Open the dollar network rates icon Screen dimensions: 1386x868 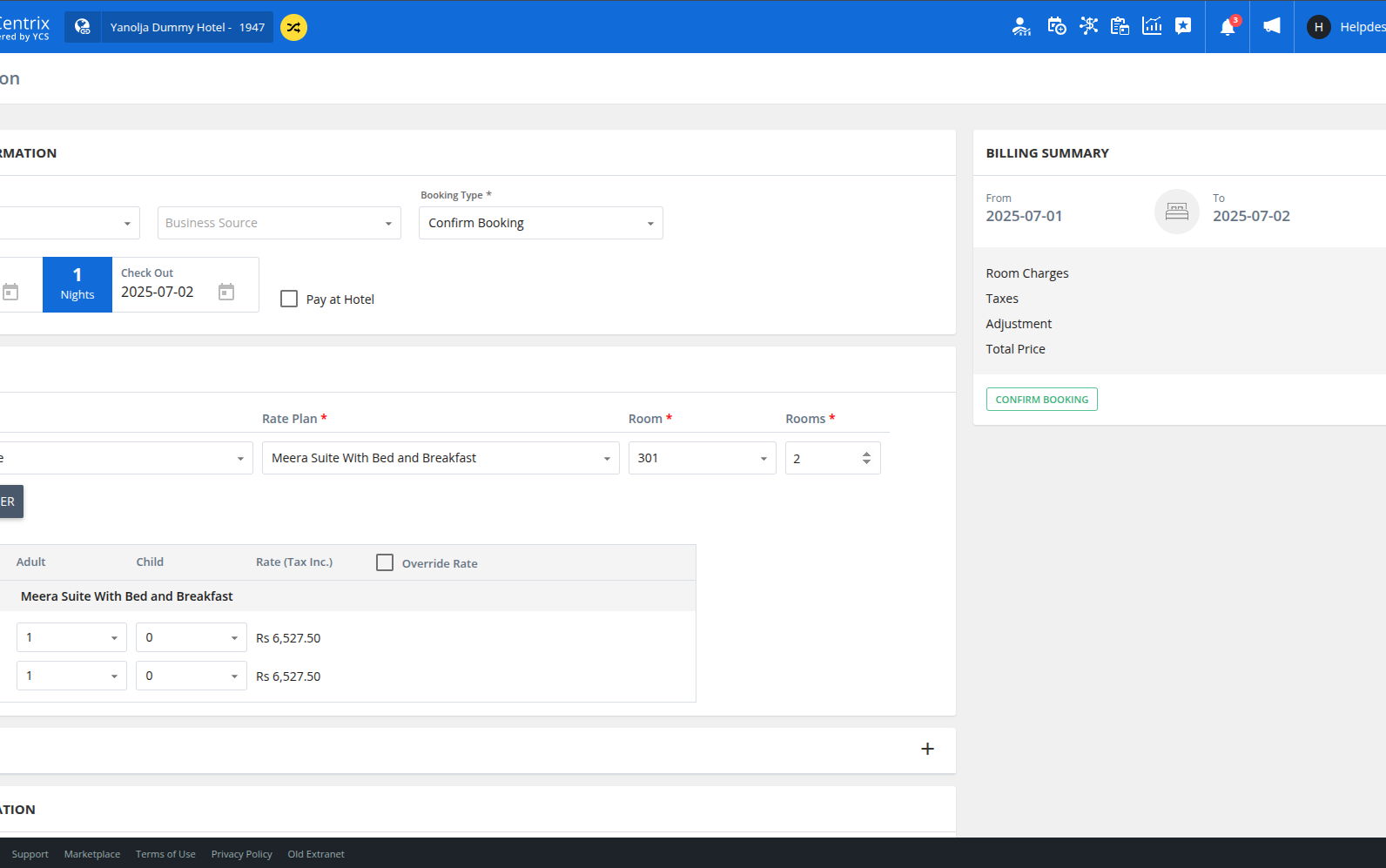coord(1088,26)
